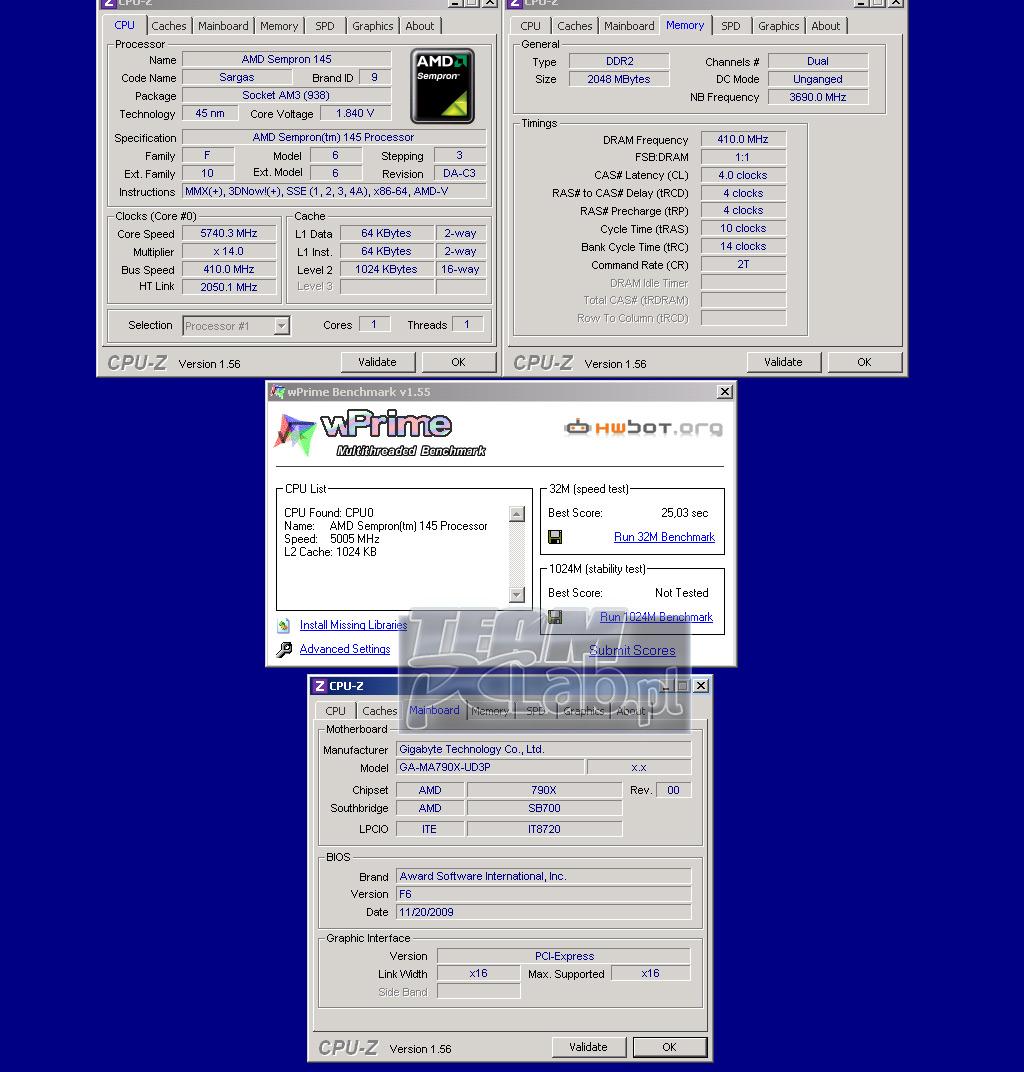Click the wPrime title bar app icon
1024x1072 pixels.
click(278, 392)
